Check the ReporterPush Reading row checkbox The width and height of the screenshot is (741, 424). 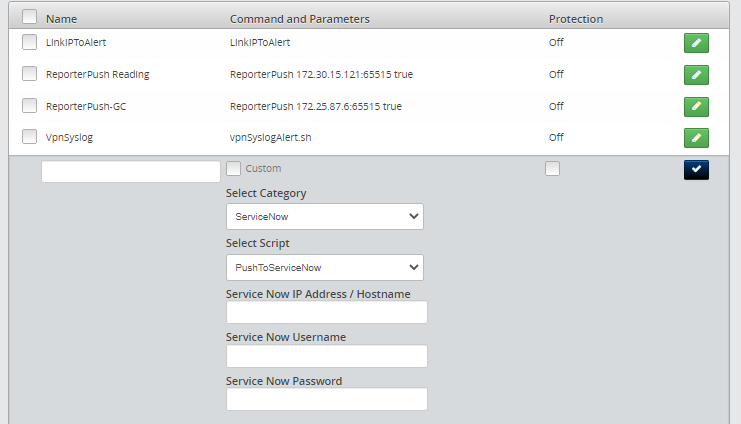coord(29,74)
